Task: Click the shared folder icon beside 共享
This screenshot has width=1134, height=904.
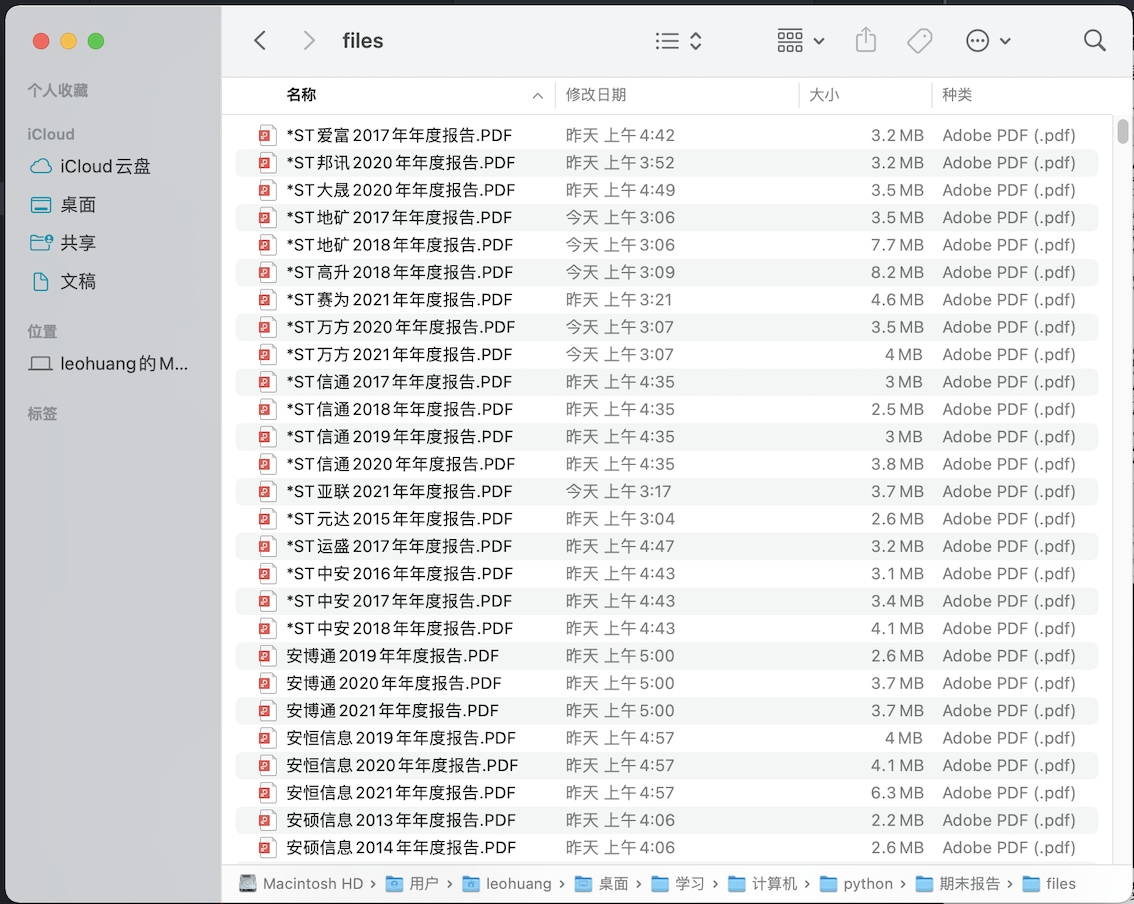Action: (41, 242)
